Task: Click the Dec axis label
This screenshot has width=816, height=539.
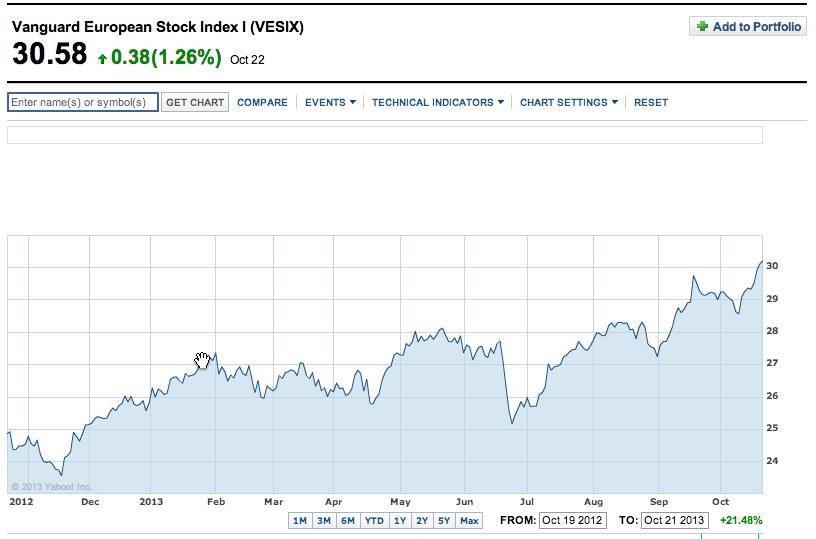Action: pyautogui.click(x=90, y=502)
